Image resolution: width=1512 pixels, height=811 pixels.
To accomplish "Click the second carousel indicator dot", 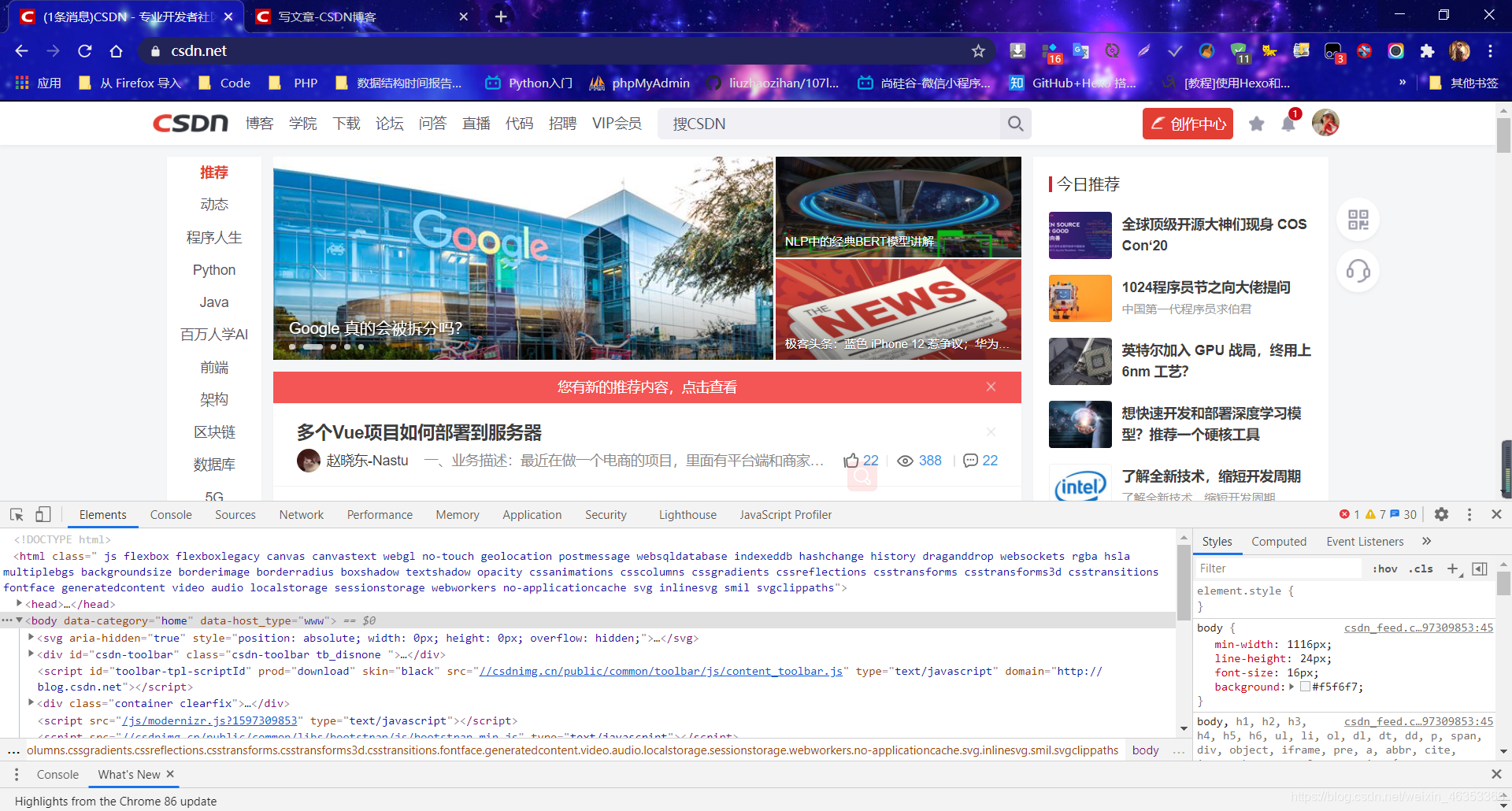I will coord(313,346).
